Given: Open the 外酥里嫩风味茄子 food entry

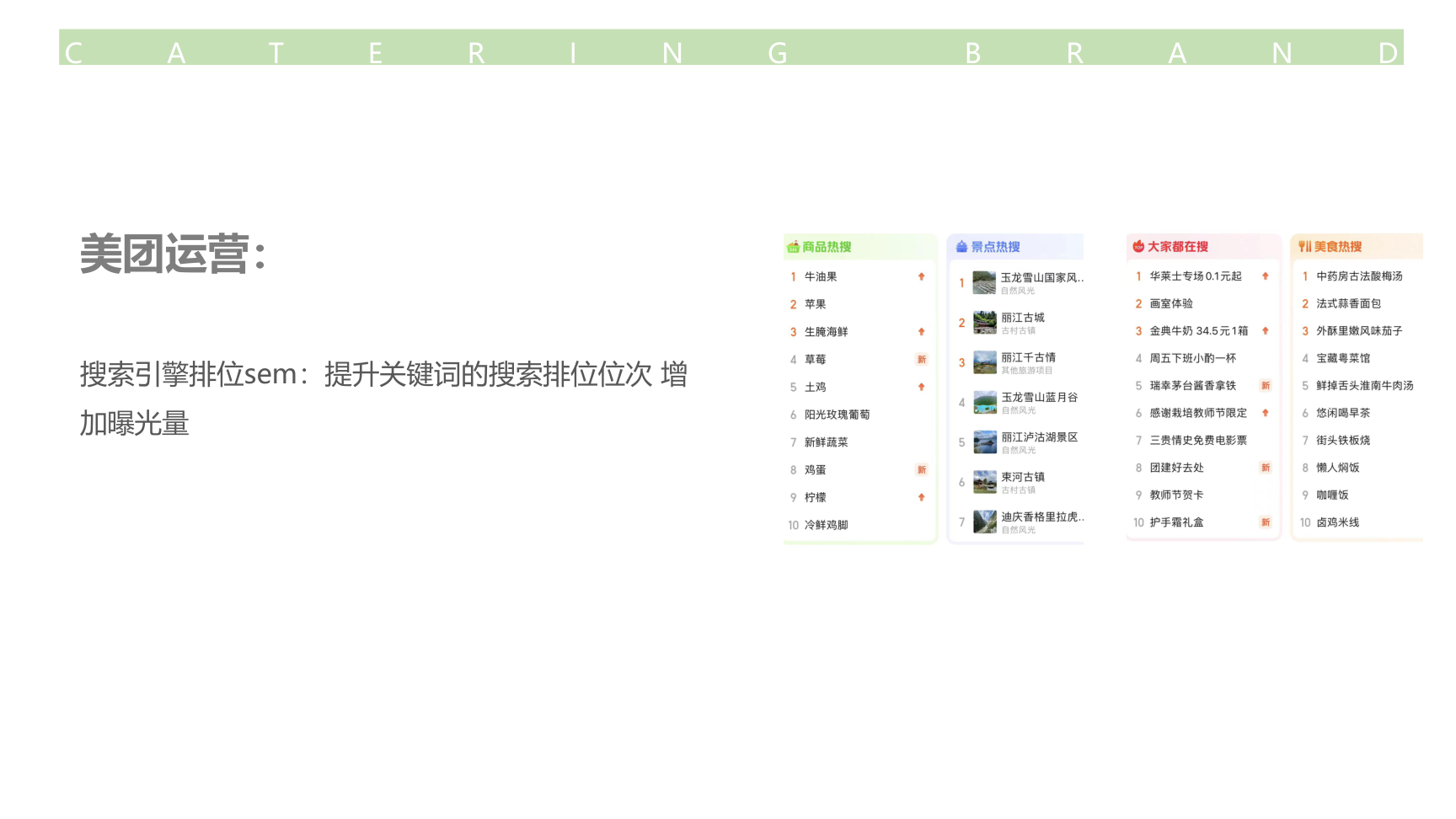Looking at the screenshot, I should [x=1359, y=330].
